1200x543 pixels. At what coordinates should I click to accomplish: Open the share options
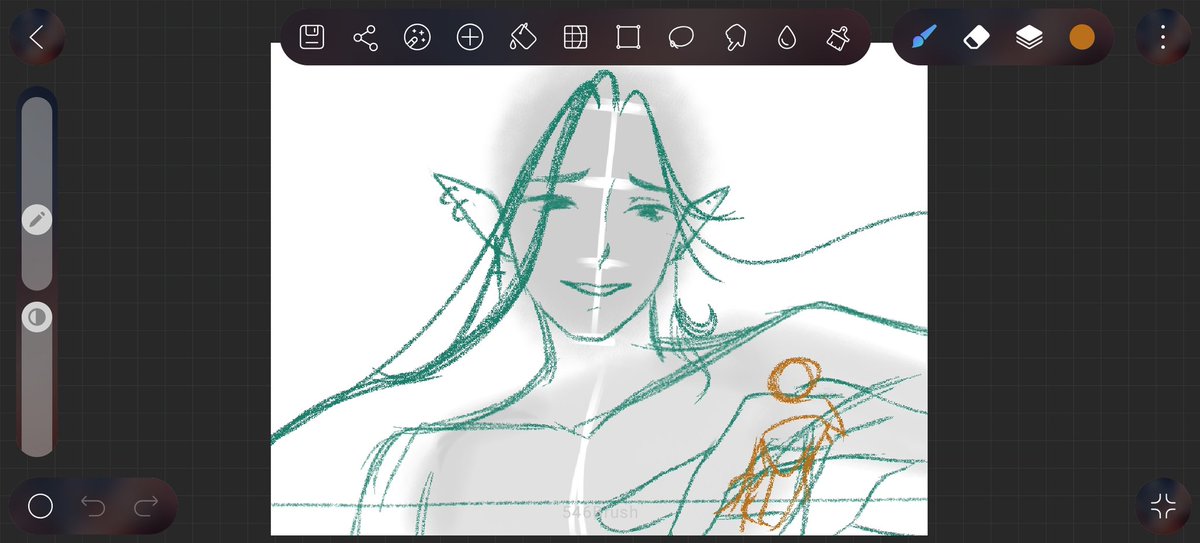(x=365, y=38)
